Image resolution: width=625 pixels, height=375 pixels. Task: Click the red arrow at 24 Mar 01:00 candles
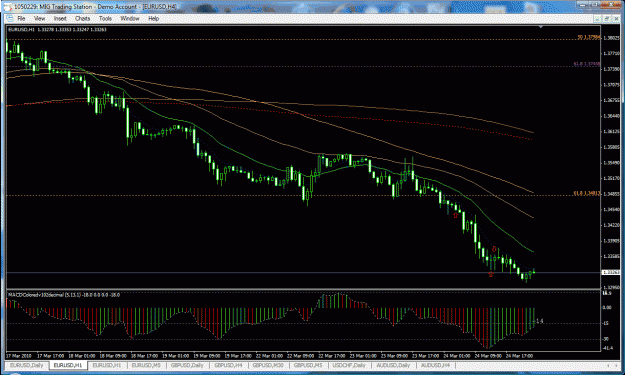456,215
